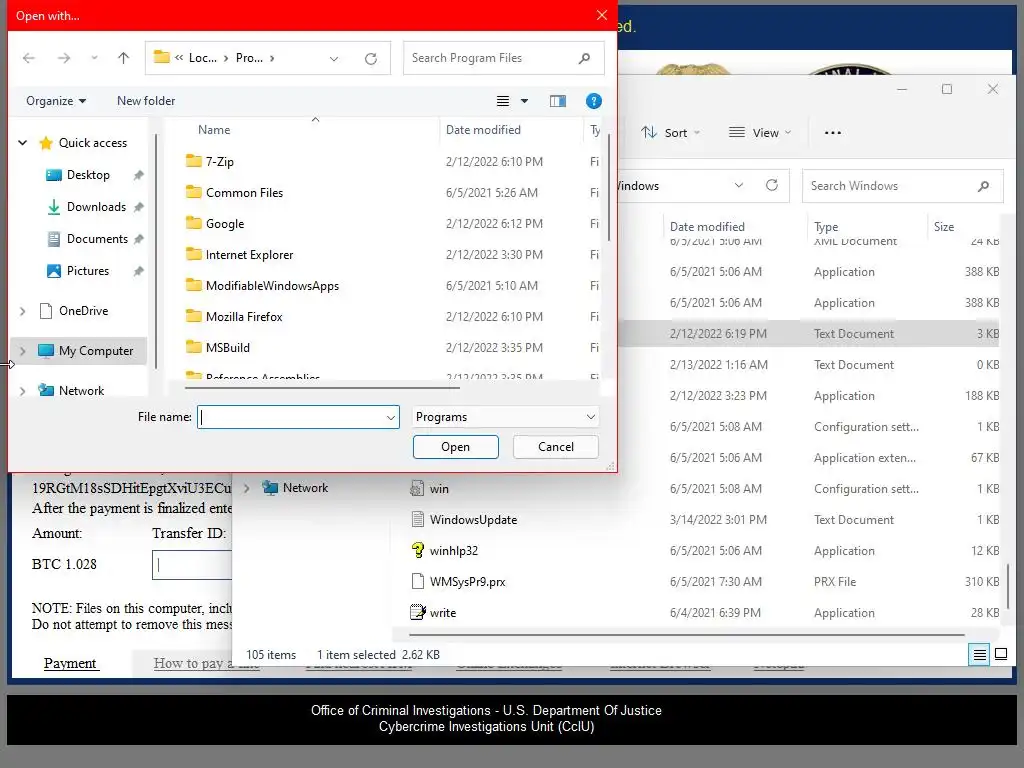Click the dialog horizontal scrollbar
The height and width of the screenshot is (768, 1024).
click(322, 387)
